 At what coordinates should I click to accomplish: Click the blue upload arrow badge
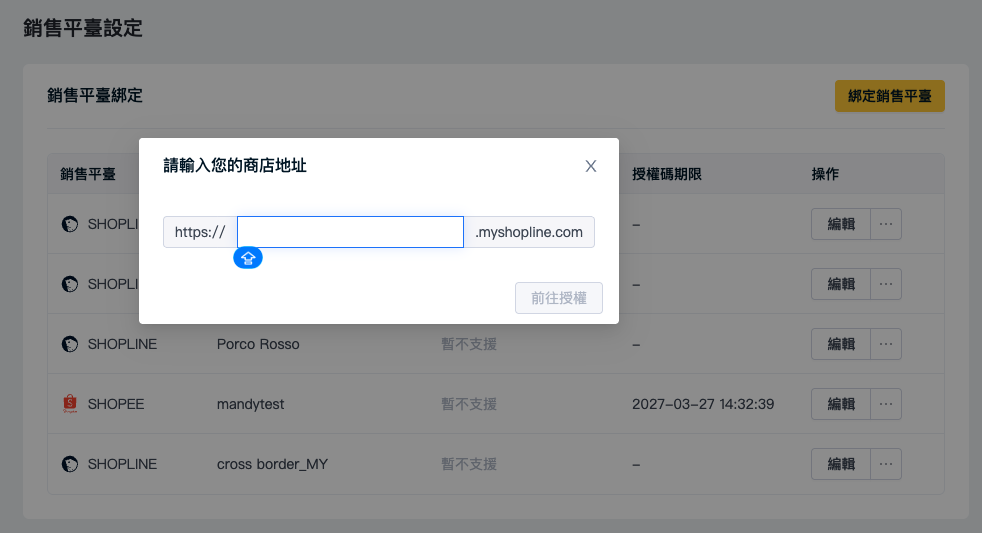248,257
